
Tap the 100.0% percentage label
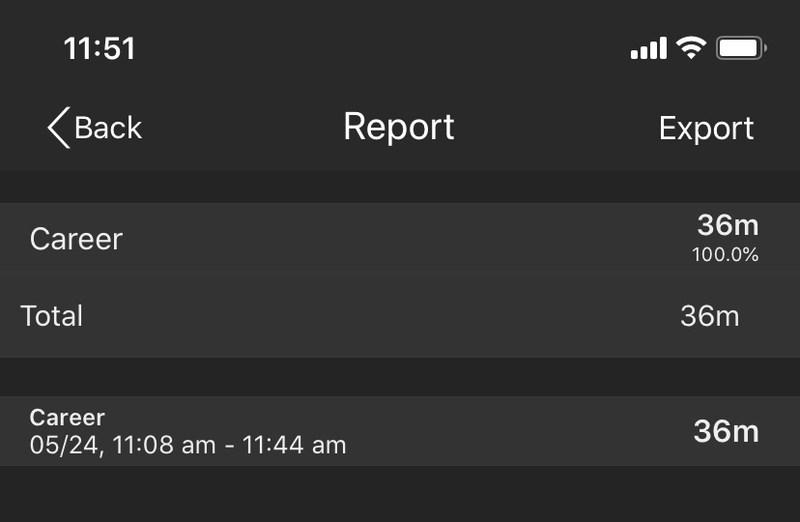(725, 255)
